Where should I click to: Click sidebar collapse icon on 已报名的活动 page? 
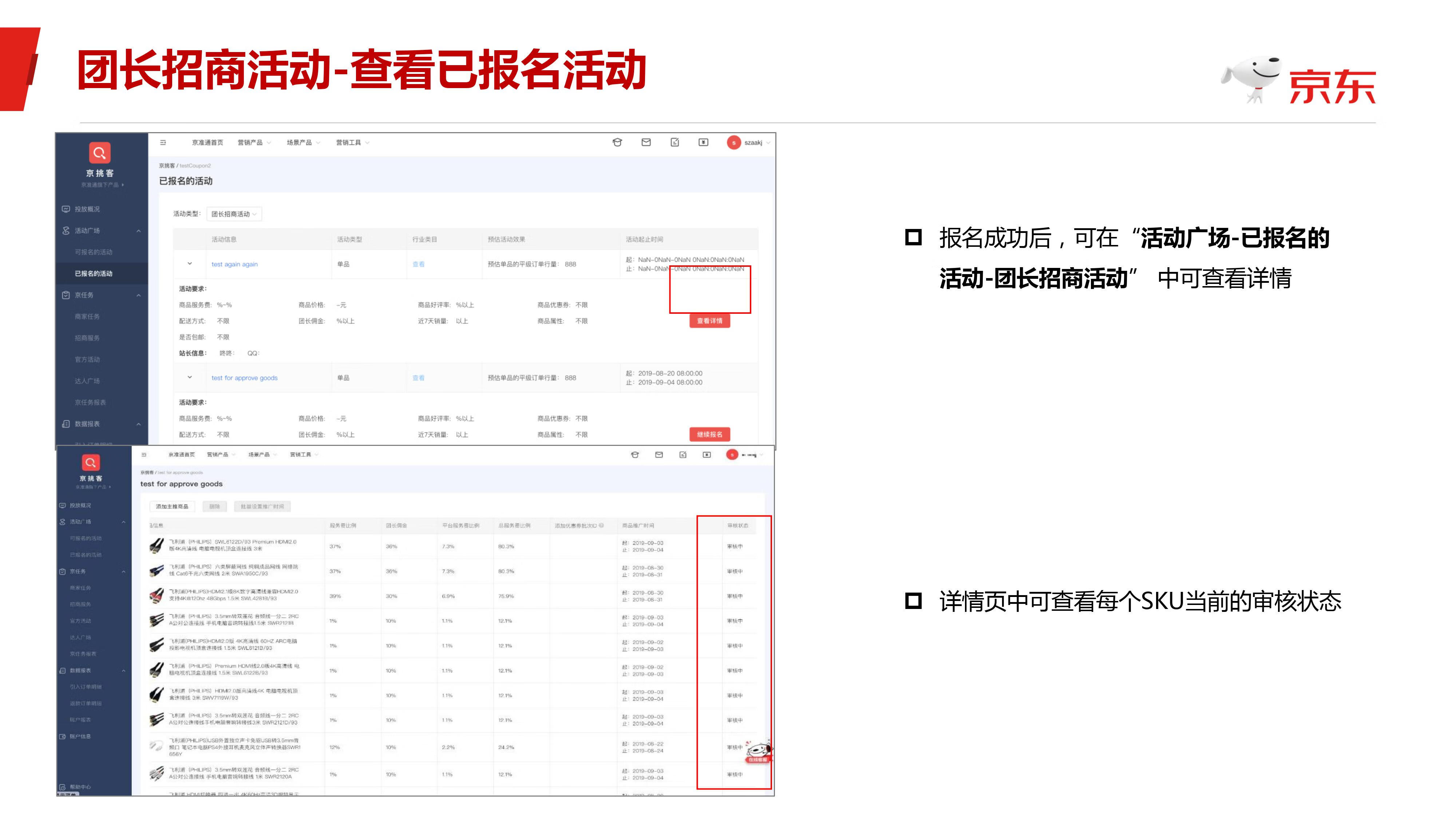point(163,142)
